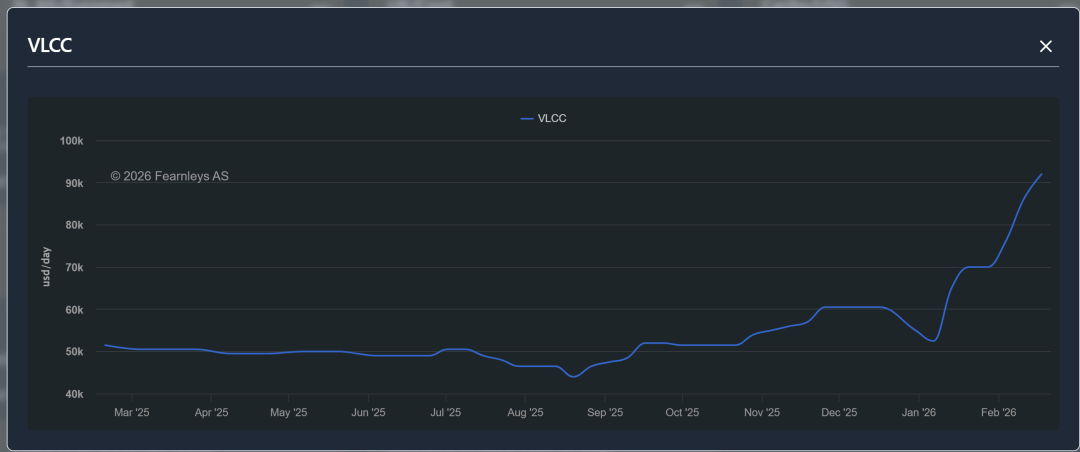Click the usd/day y-axis title
The width and height of the screenshot is (1080, 452).
pos(46,267)
